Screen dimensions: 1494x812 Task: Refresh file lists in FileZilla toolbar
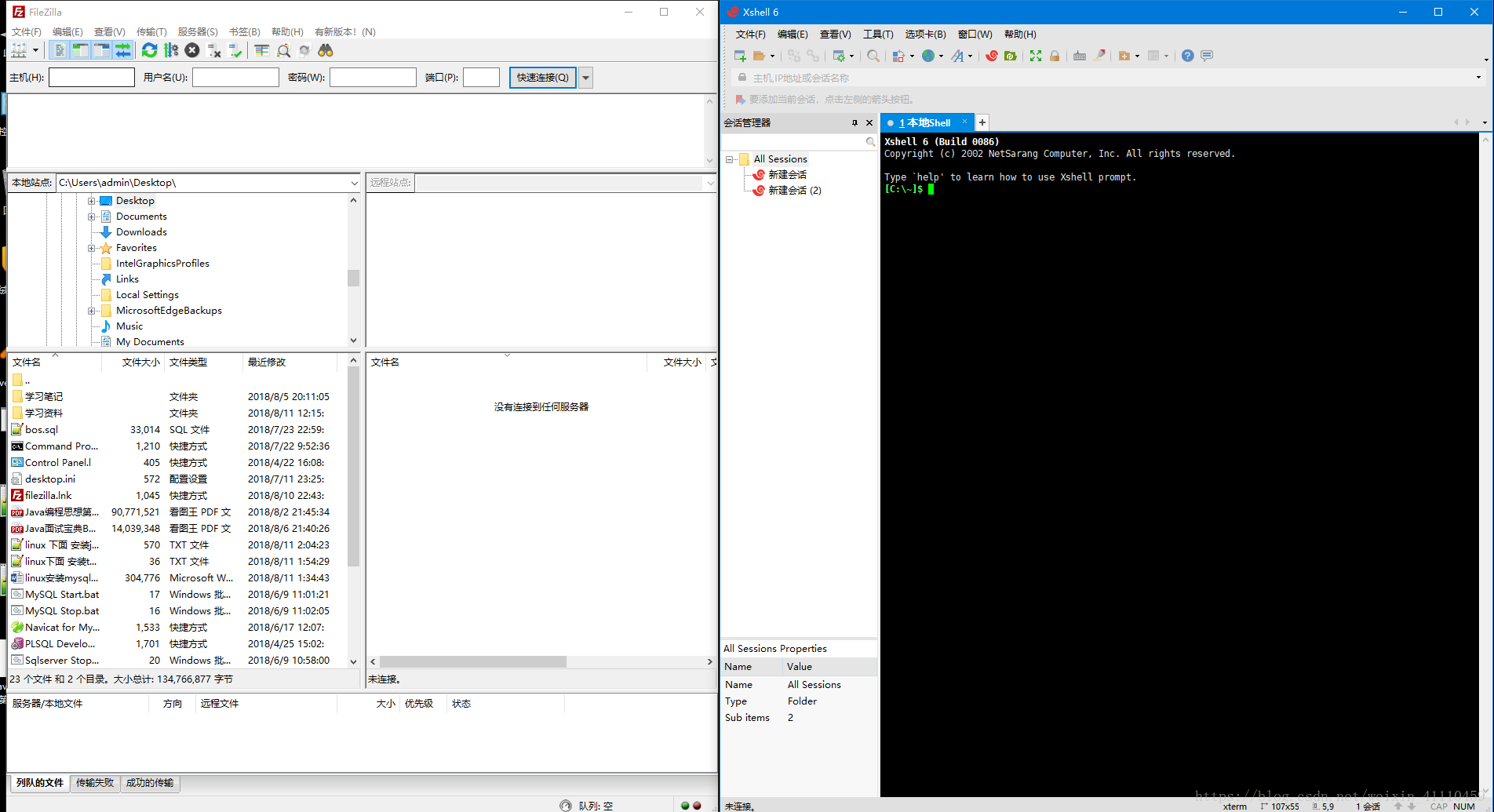tap(149, 50)
